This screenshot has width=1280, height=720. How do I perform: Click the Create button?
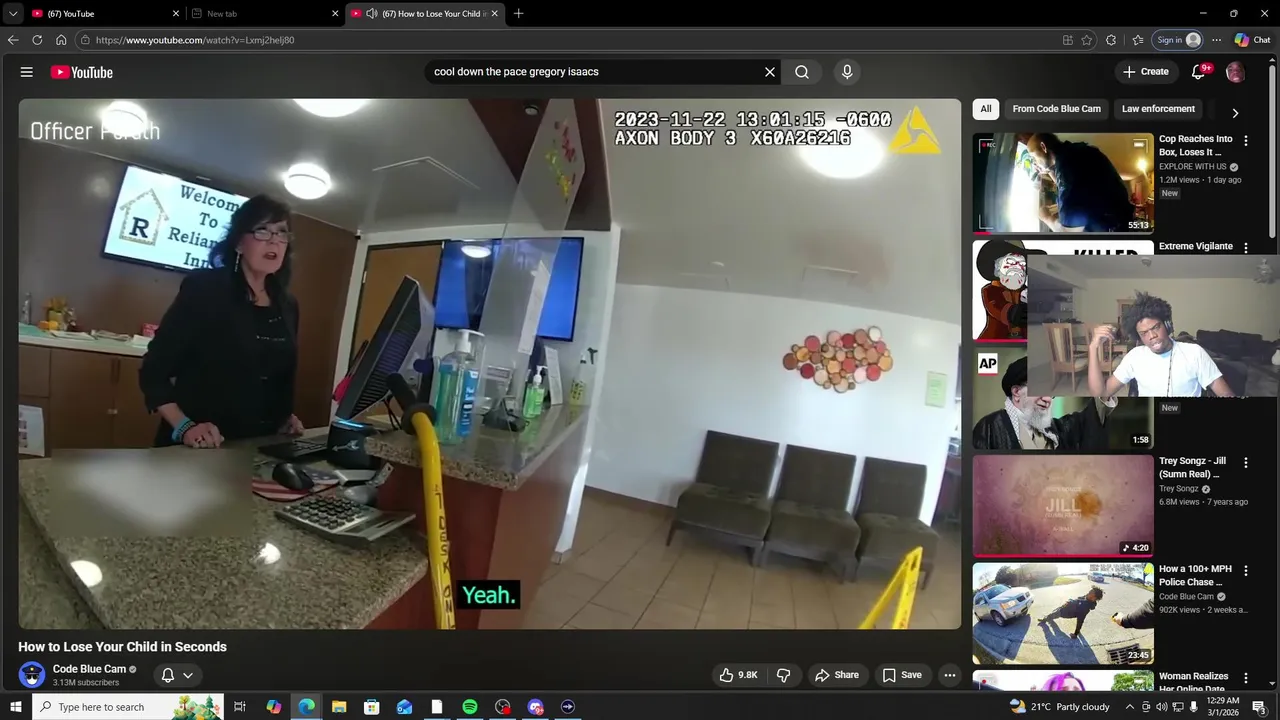click(1146, 72)
